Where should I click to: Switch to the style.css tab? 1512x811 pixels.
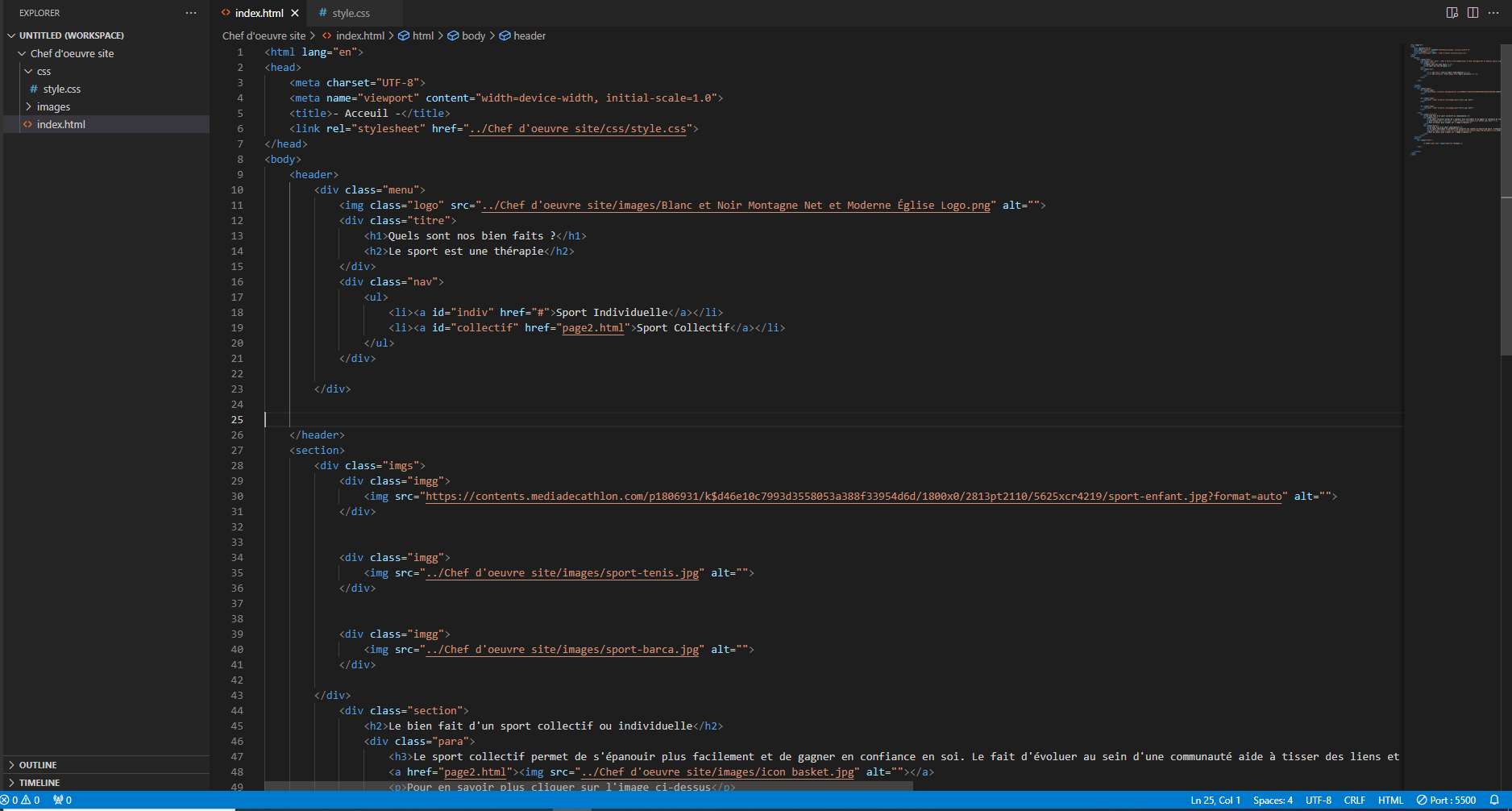coord(352,13)
